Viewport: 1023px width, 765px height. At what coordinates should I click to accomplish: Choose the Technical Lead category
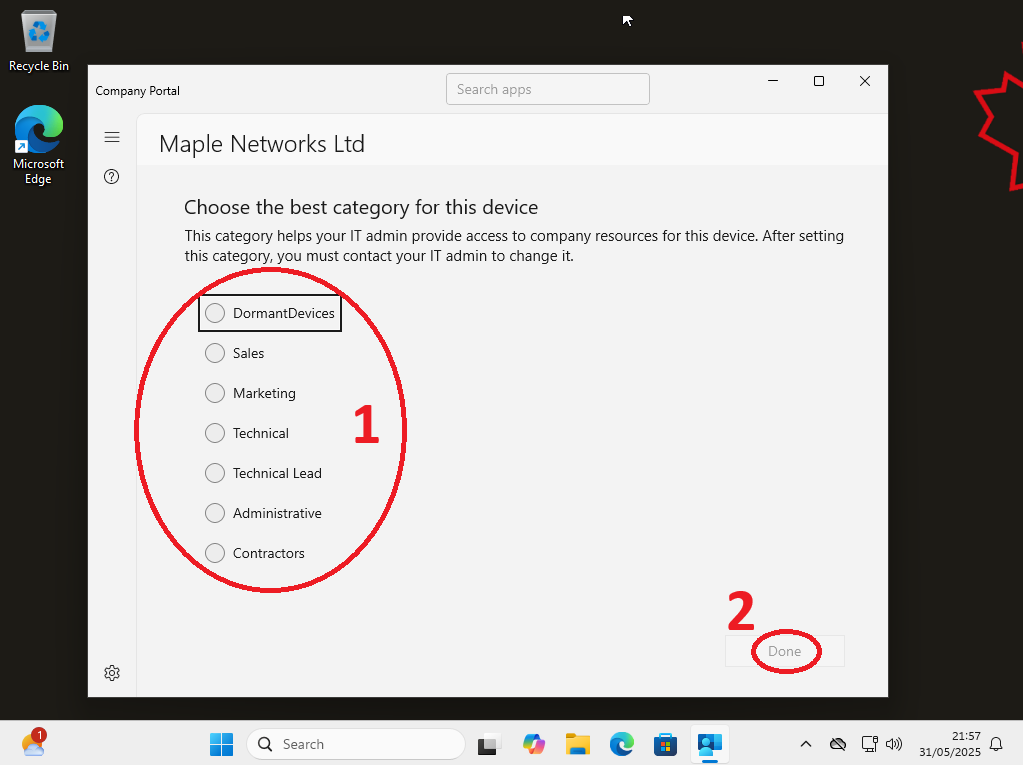point(215,473)
